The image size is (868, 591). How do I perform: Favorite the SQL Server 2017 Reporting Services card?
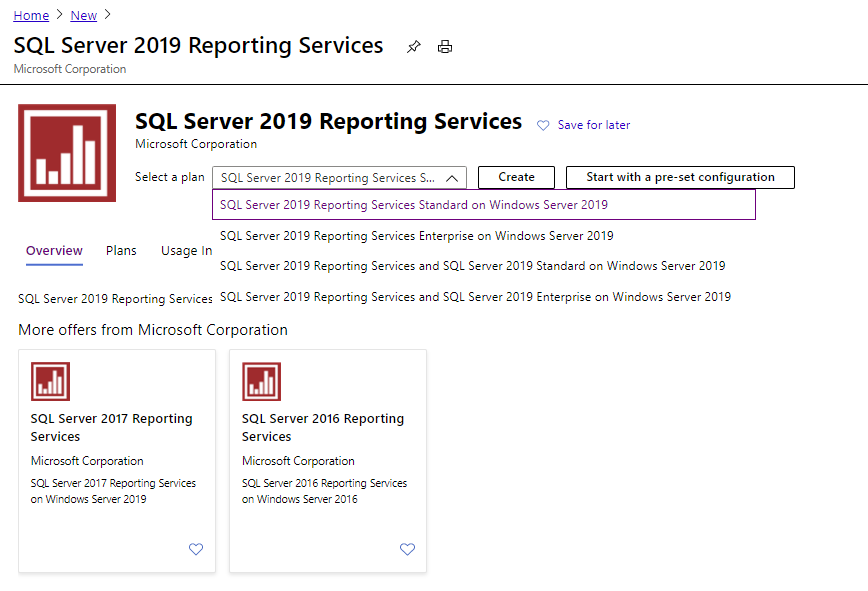coord(196,549)
